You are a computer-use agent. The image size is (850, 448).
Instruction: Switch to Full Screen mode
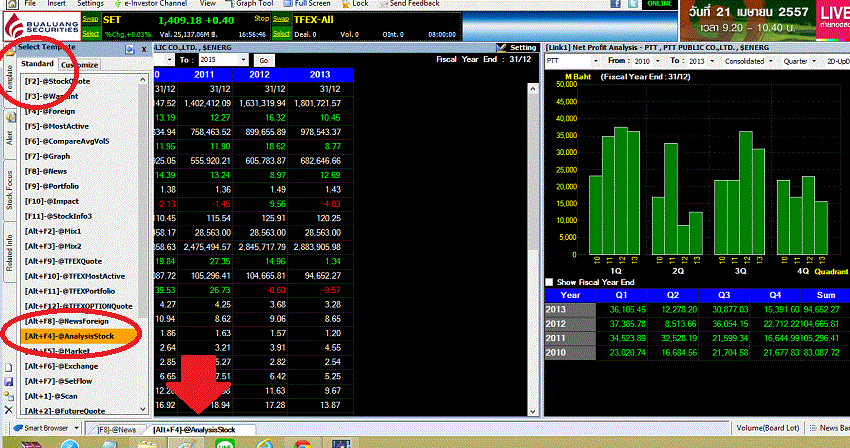[x=307, y=3]
